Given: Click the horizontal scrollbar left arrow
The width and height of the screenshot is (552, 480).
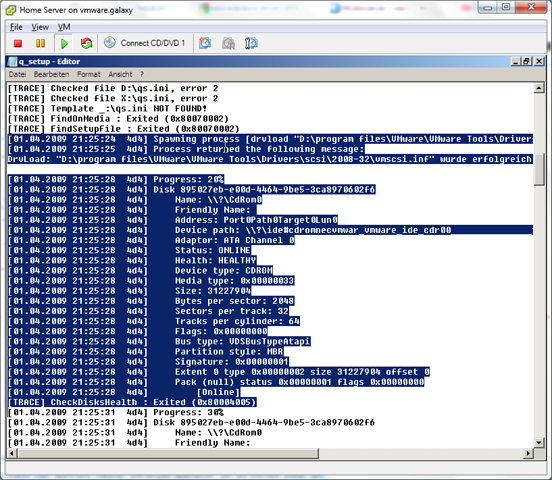Looking at the screenshot, I should pyautogui.click(x=12, y=453).
